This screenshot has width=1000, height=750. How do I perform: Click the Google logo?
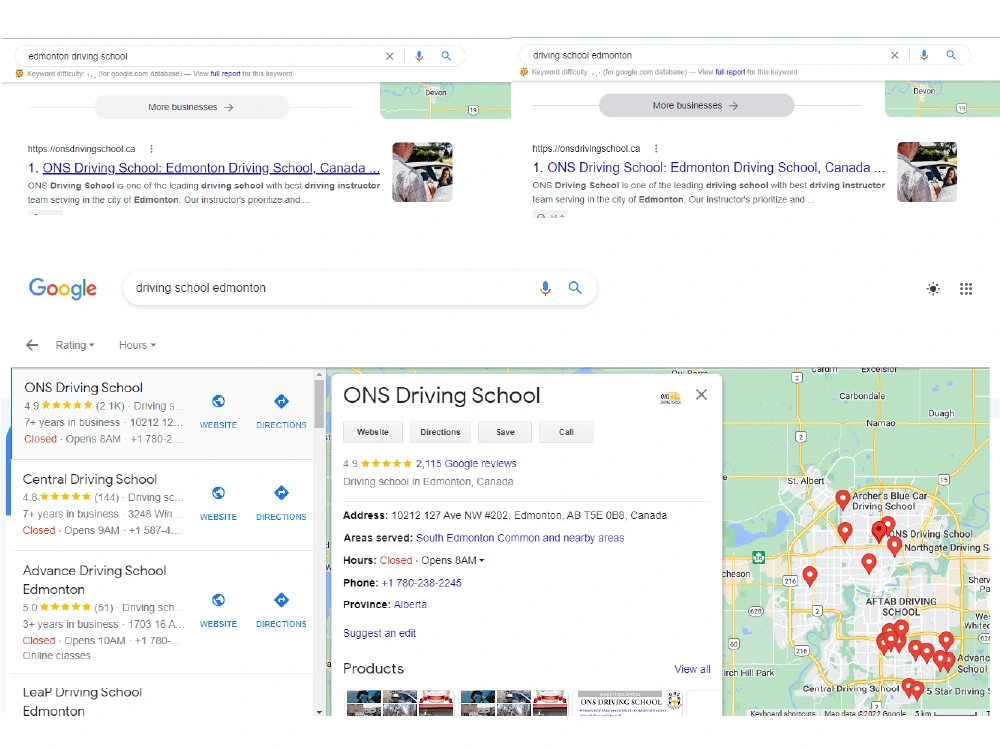pos(62,288)
